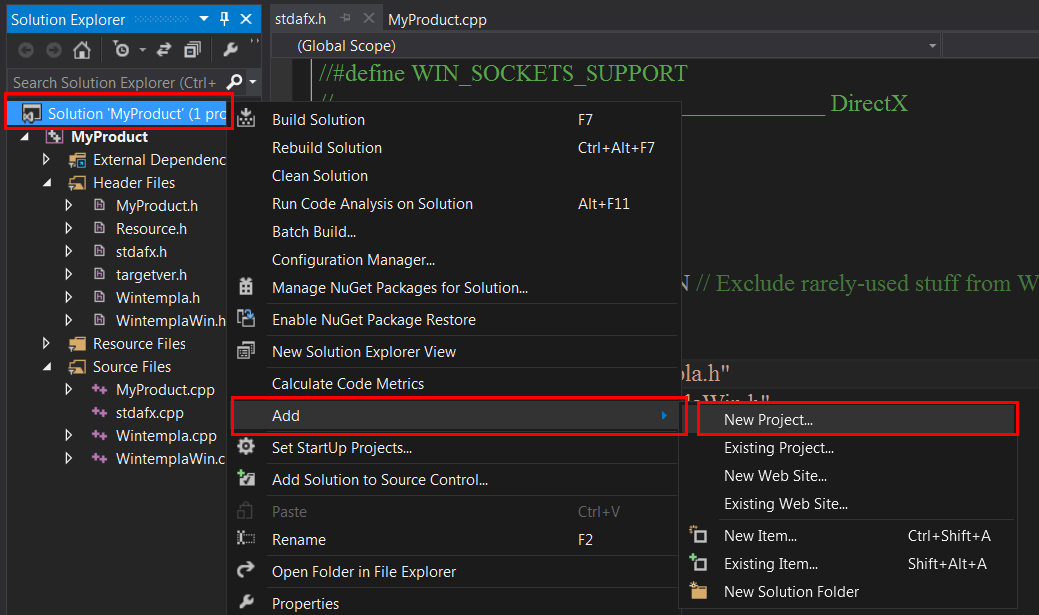Click the Forward arrow in Solution Explorer toolbar
This screenshot has width=1039, height=615.
[54, 50]
